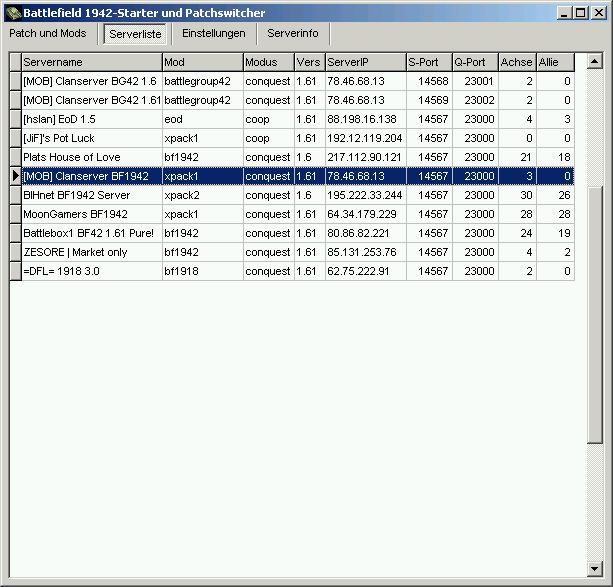Sort by ServerIP column header
Viewport: 613px width, 587px height.
click(366, 62)
